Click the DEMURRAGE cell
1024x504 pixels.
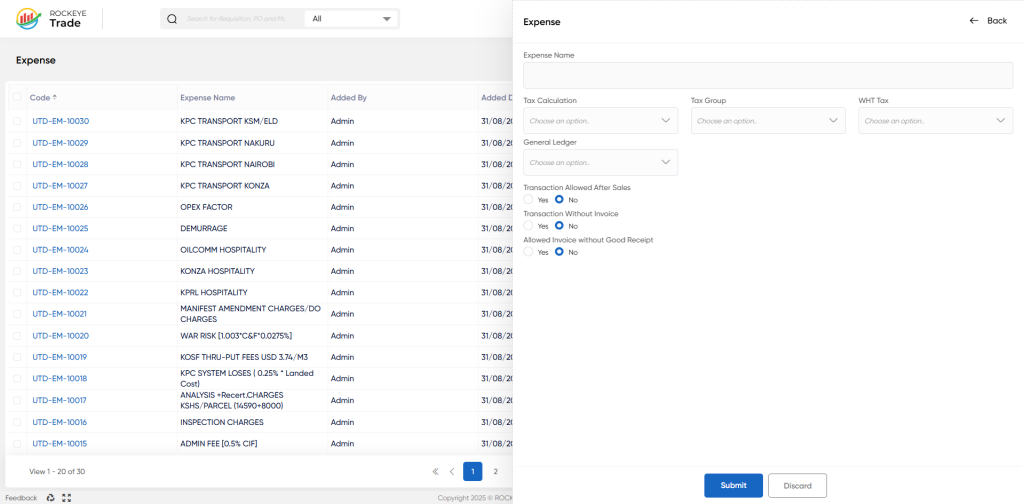pos(204,228)
